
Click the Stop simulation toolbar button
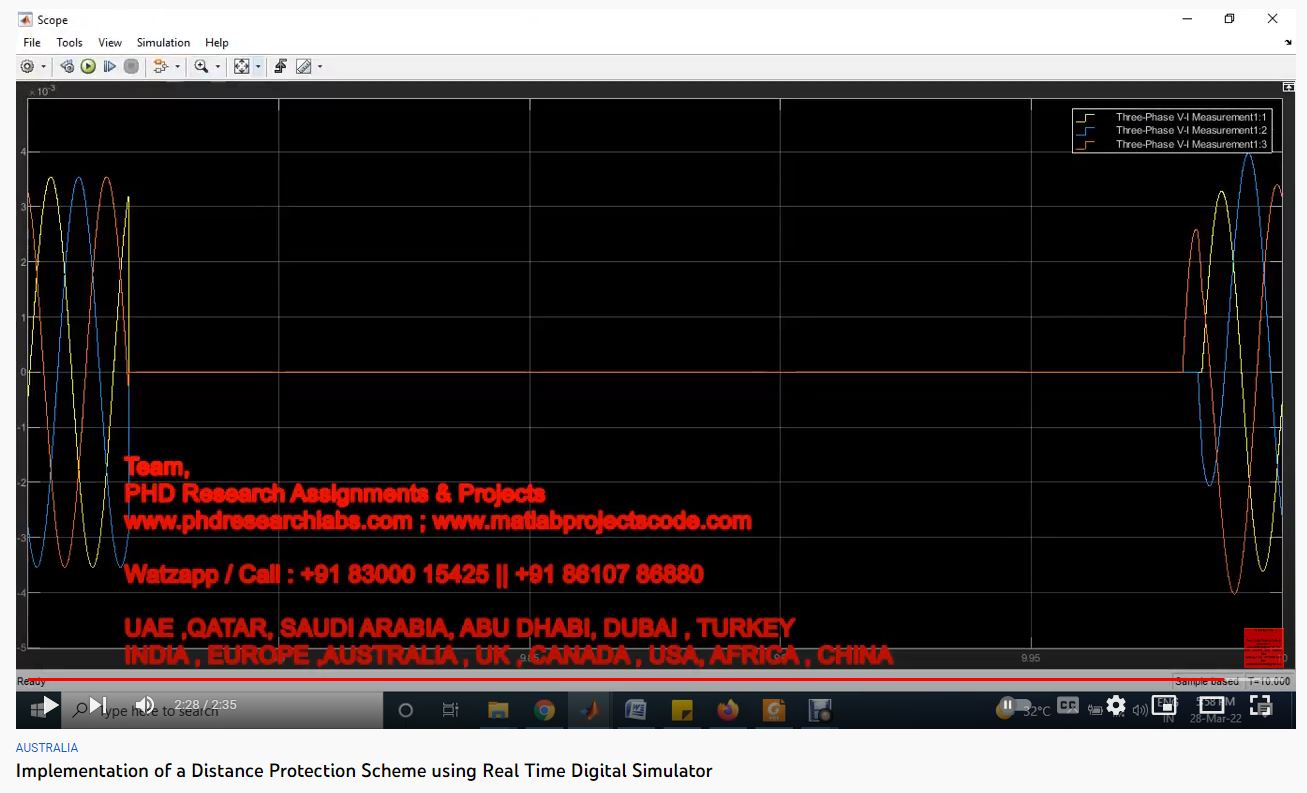(131, 67)
